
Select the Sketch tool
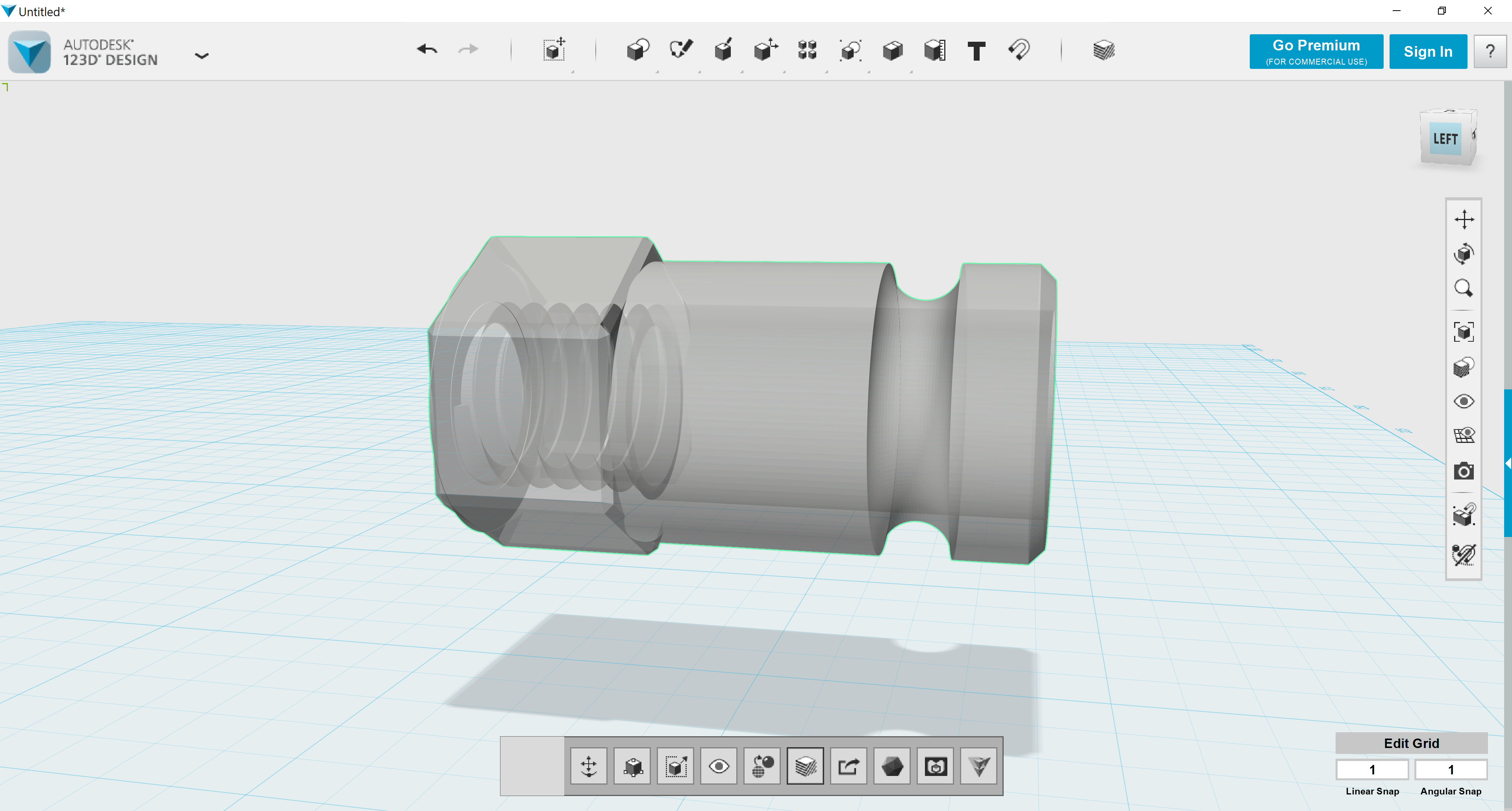[680, 50]
